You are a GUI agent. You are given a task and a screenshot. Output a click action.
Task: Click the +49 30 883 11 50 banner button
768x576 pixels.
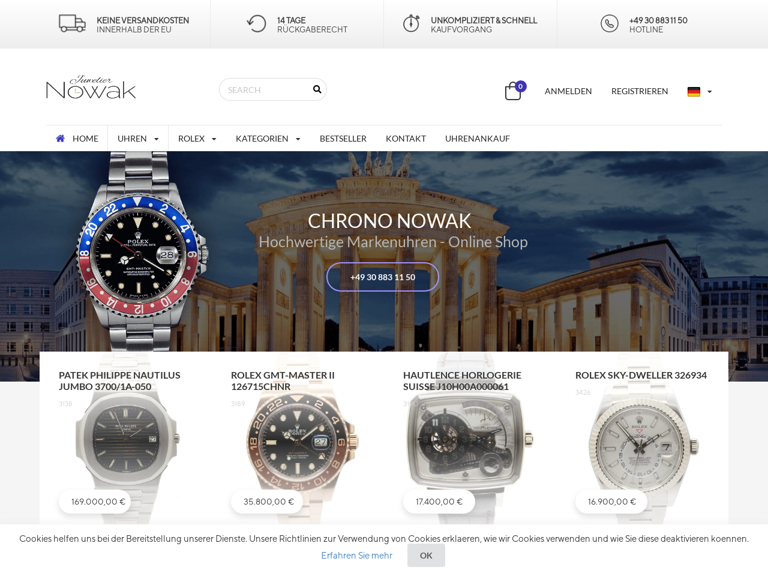[x=383, y=277]
